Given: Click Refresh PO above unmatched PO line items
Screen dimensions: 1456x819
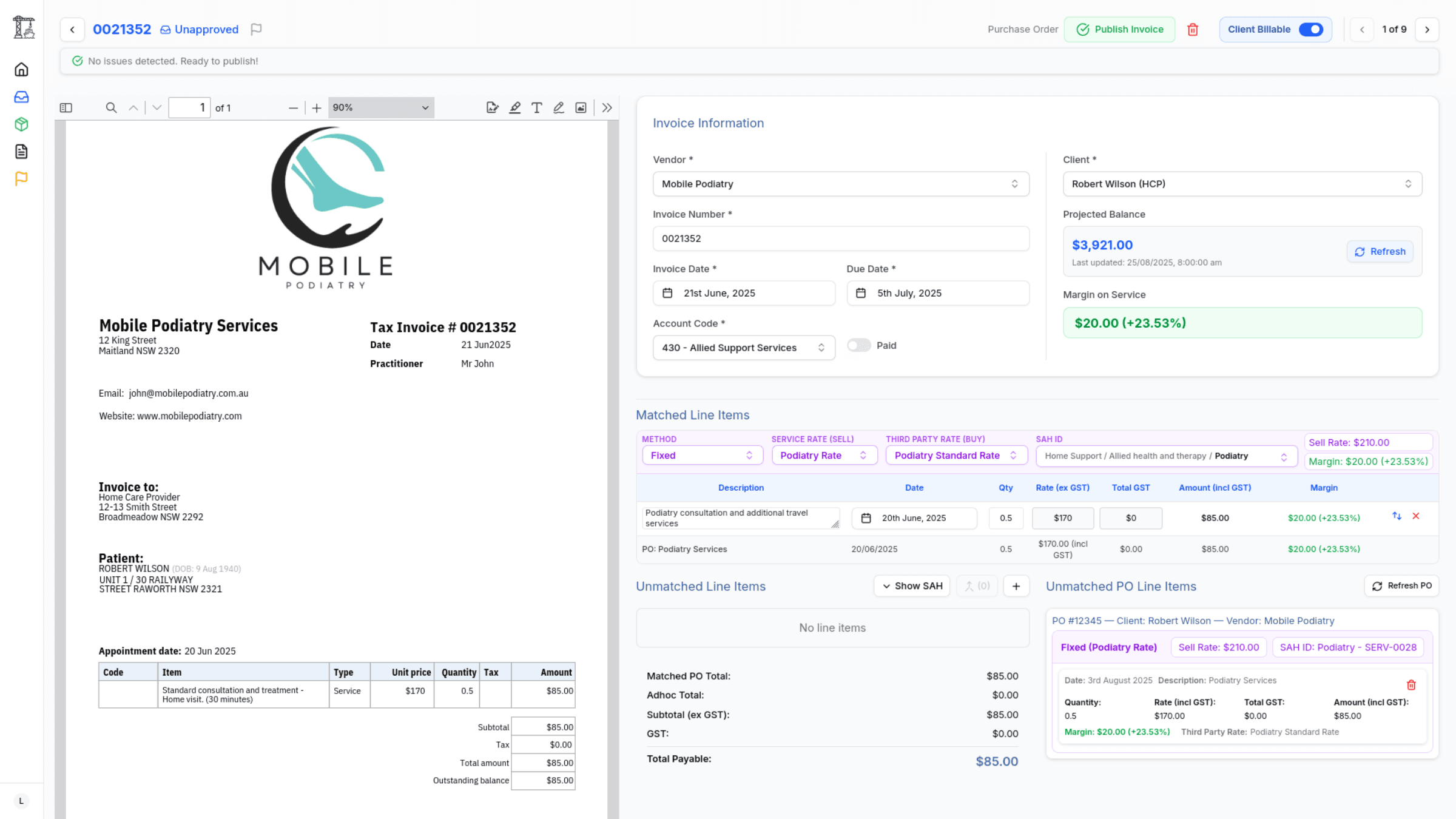Looking at the screenshot, I should click(x=1401, y=585).
